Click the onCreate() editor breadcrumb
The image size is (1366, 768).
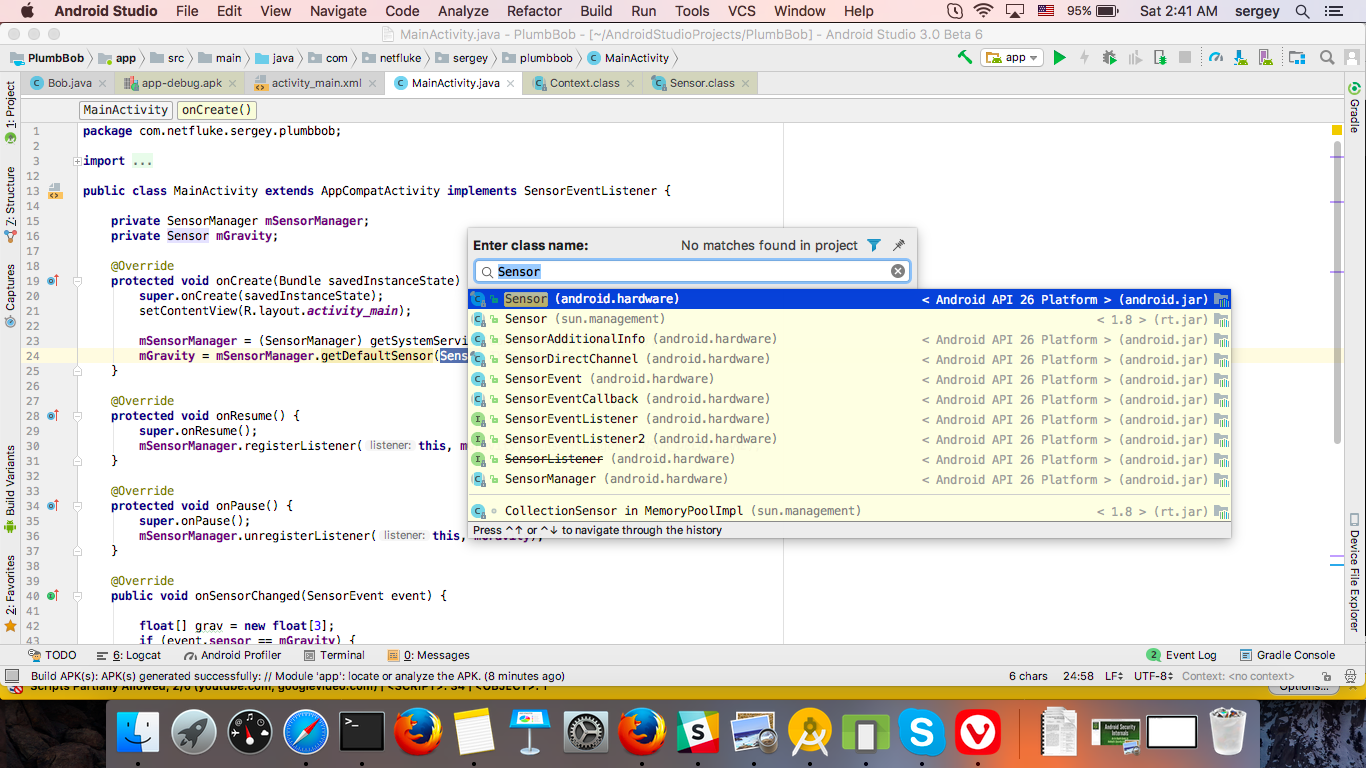(x=217, y=110)
